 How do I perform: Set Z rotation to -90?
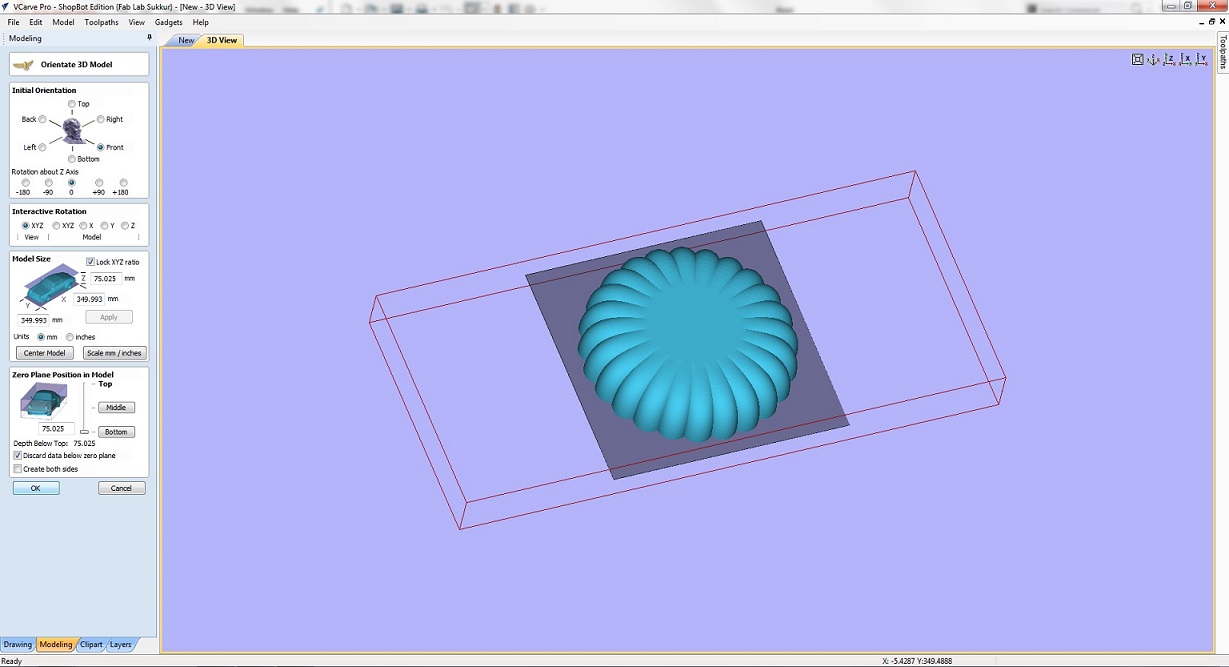click(x=48, y=183)
